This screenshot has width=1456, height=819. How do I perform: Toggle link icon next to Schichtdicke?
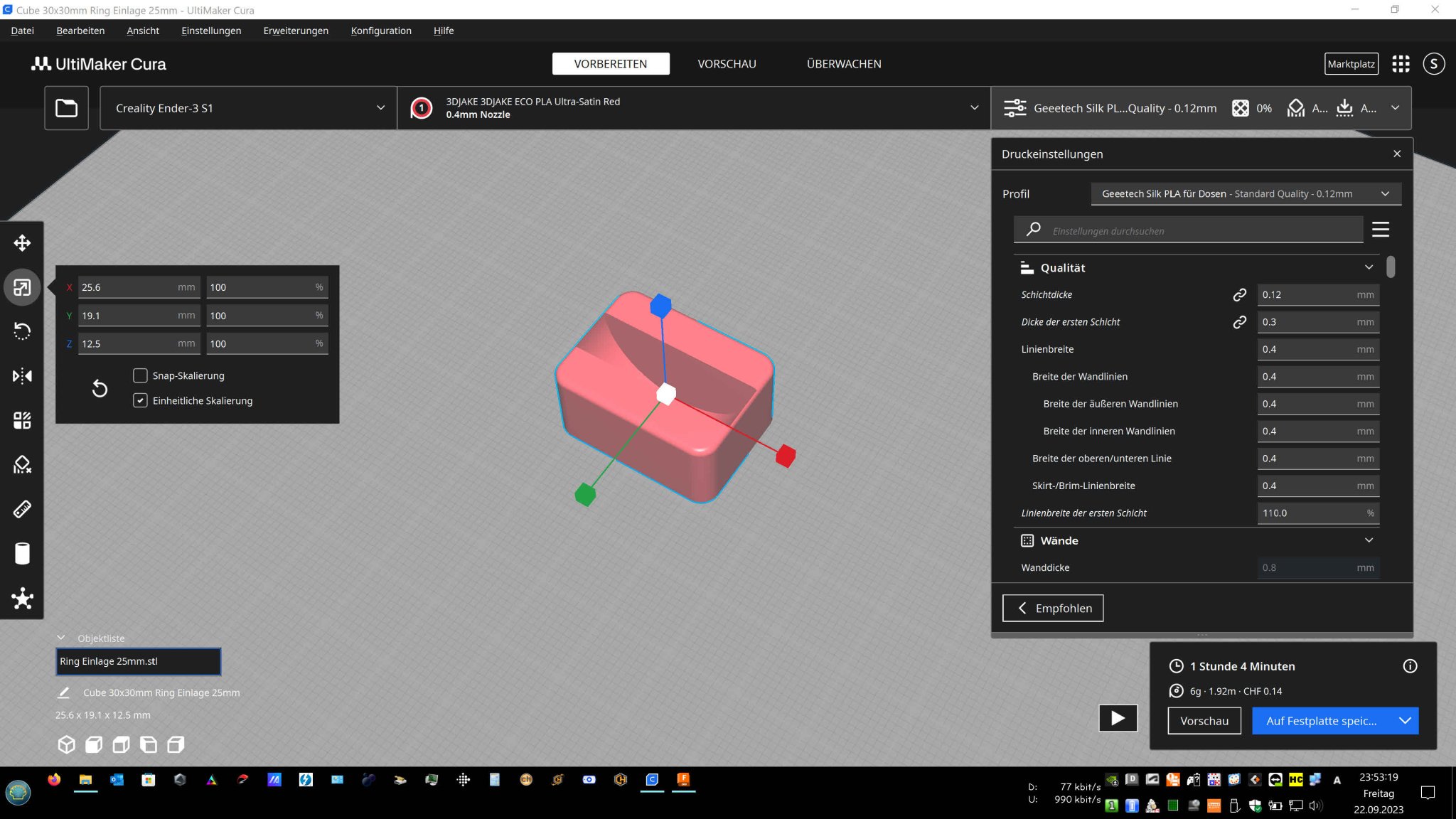(x=1239, y=294)
